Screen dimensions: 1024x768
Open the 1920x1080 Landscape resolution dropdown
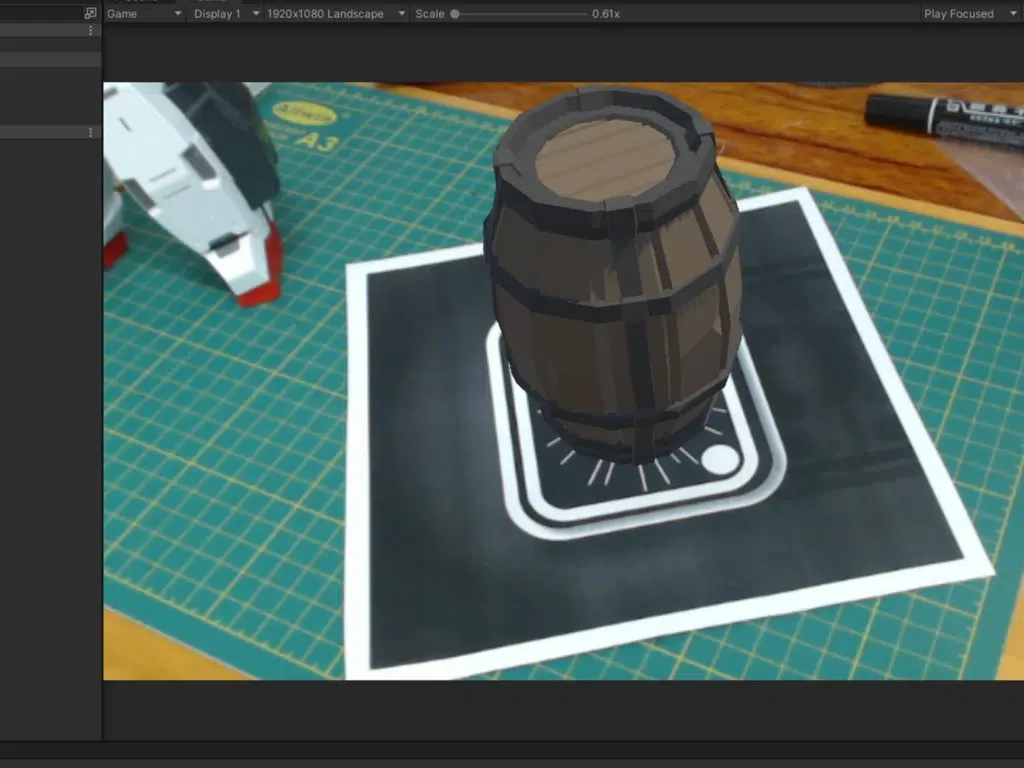pyautogui.click(x=336, y=14)
